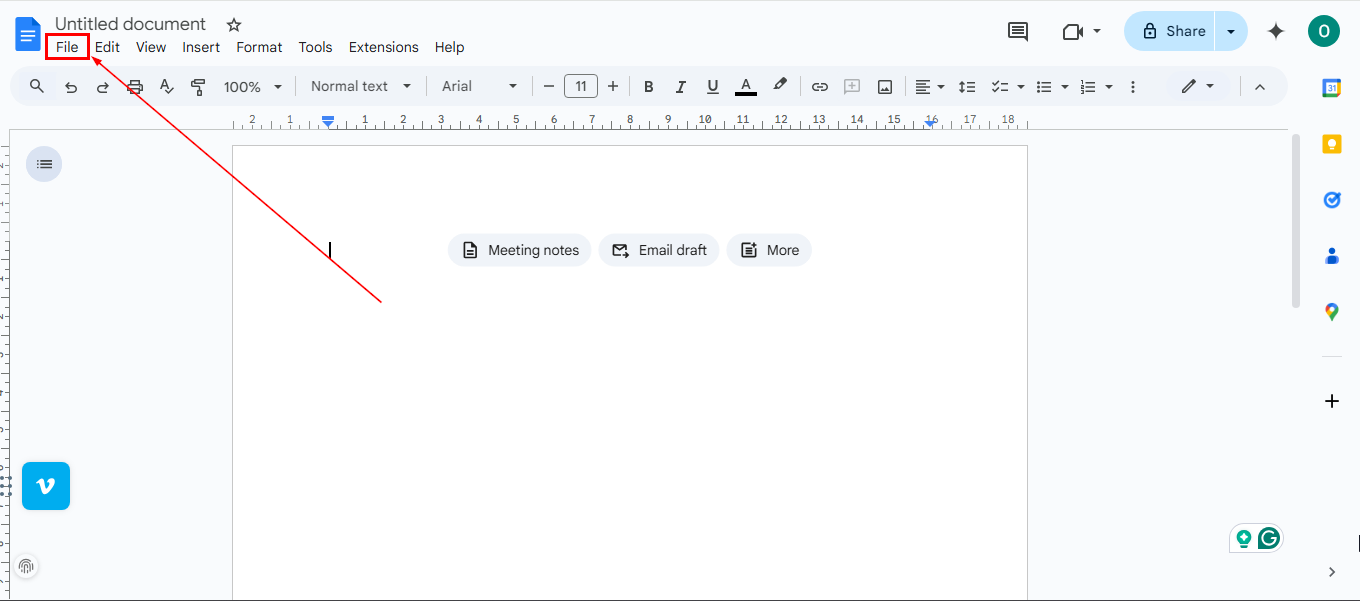Open Google Tasks in the sidebar

pos(1332,199)
